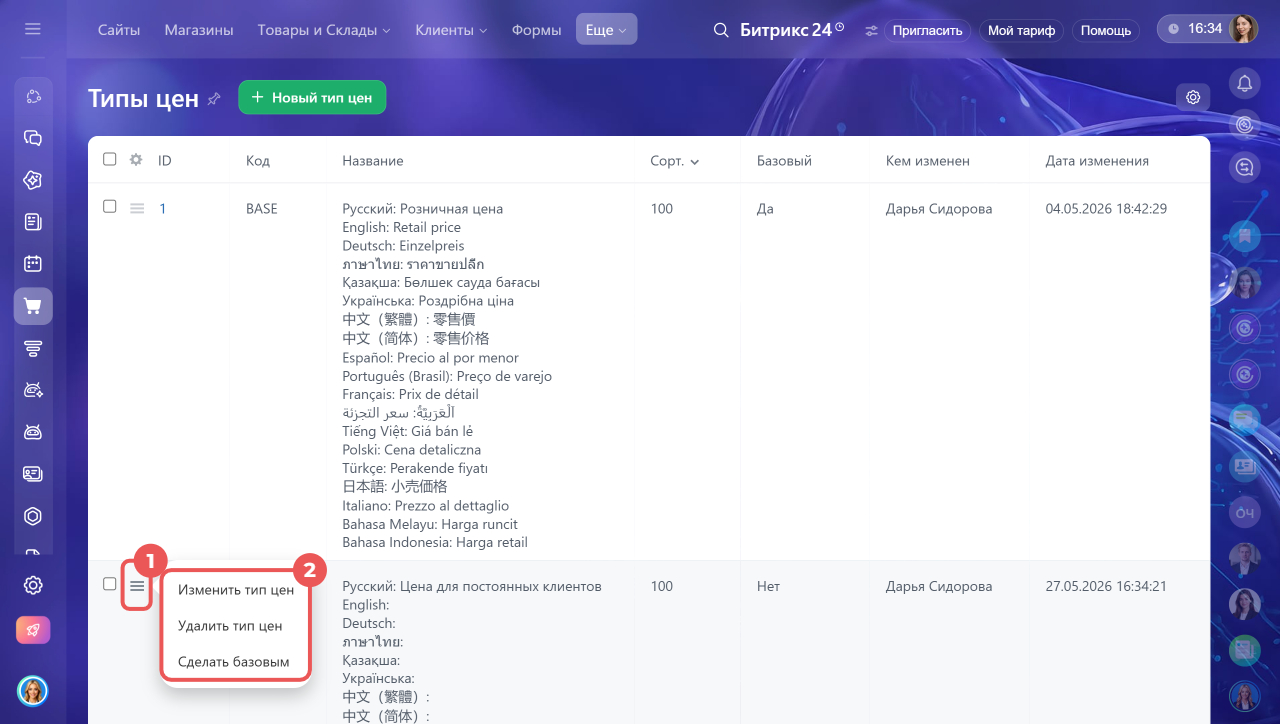Open the Еще dropdown menu

point(606,30)
